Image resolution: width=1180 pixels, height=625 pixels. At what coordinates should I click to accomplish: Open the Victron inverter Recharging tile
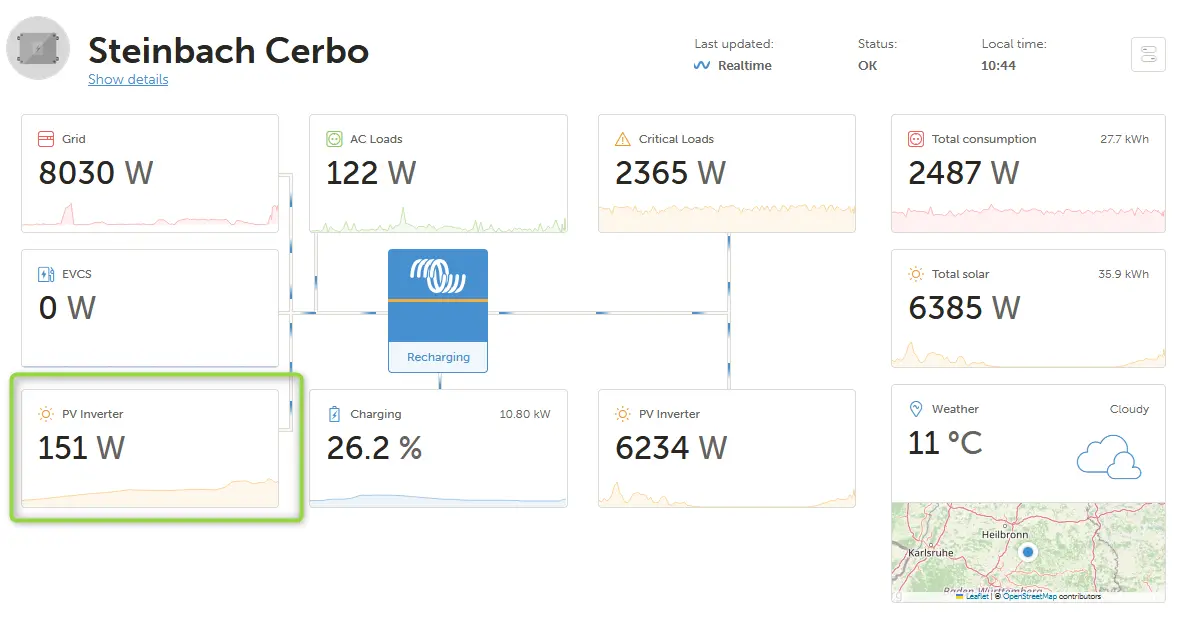coord(438,310)
